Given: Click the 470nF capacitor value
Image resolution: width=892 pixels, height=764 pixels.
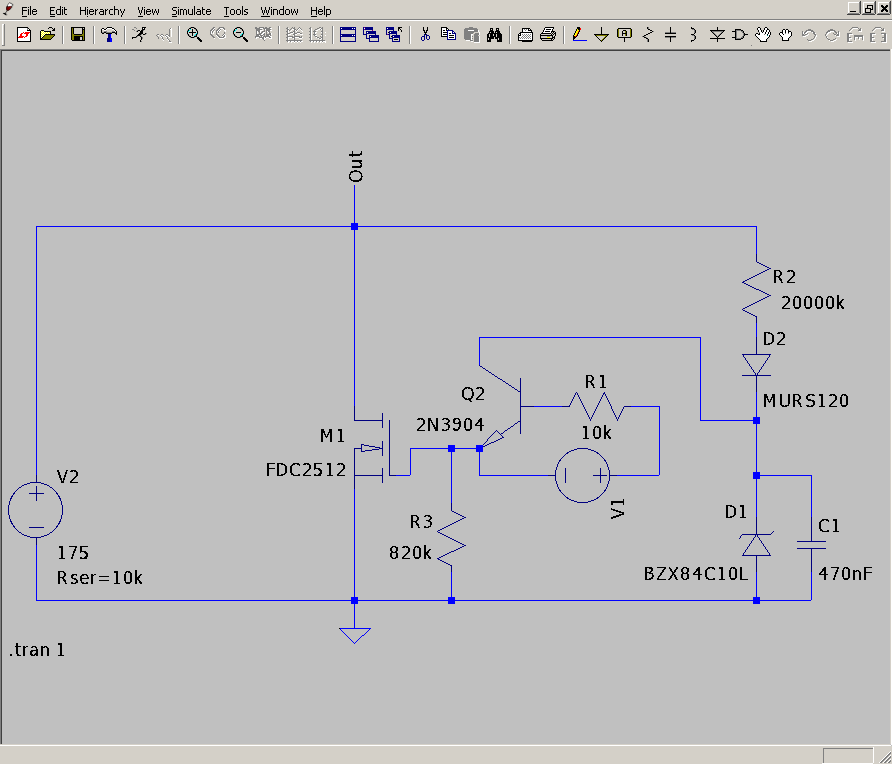Looking at the screenshot, I should [x=845, y=574].
